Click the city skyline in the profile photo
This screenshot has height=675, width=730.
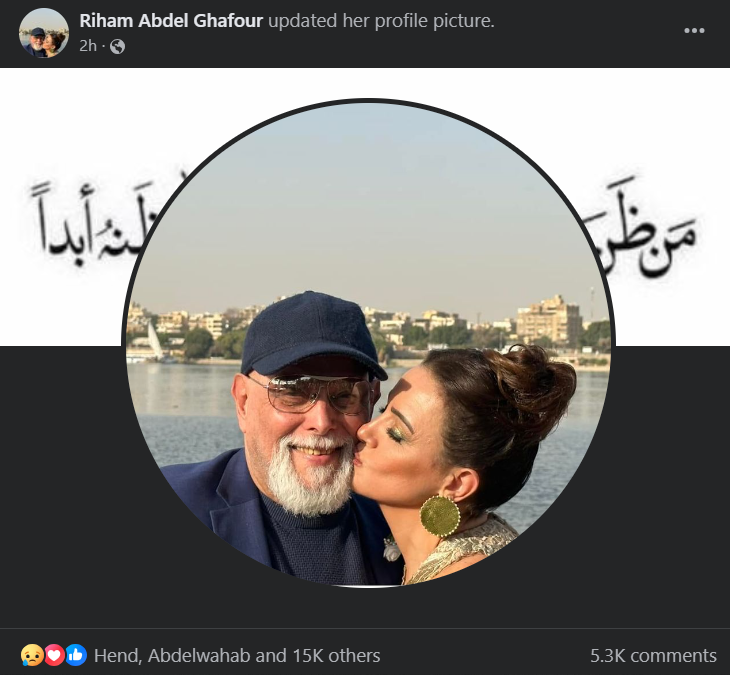(368, 328)
